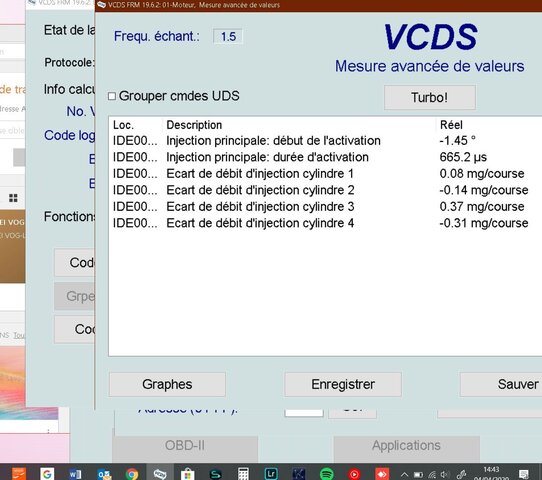Click the Turbo! button
This screenshot has height=480, width=542.
click(x=430, y=97)
